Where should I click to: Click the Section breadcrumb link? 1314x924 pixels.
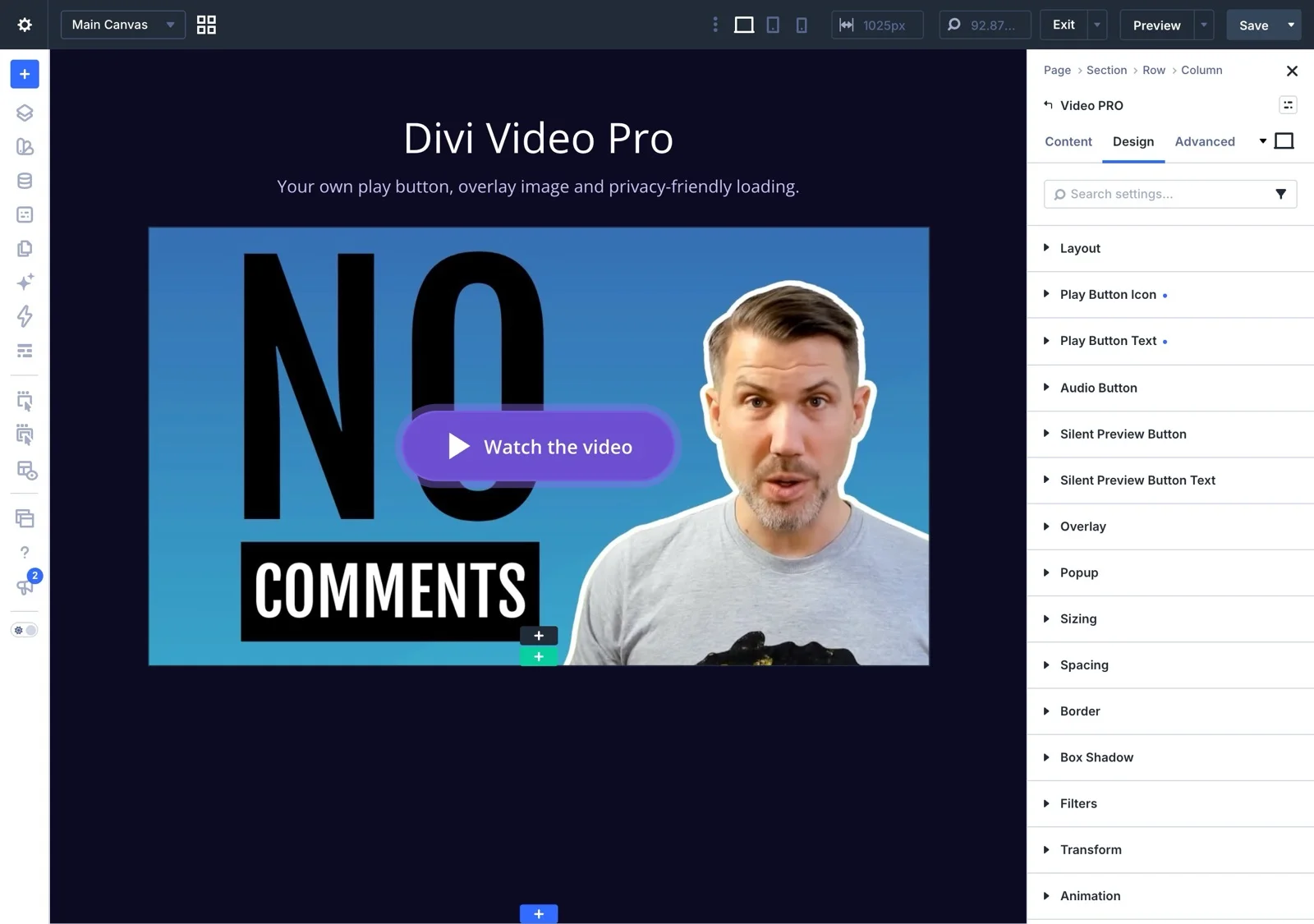tap(1106, 70)
